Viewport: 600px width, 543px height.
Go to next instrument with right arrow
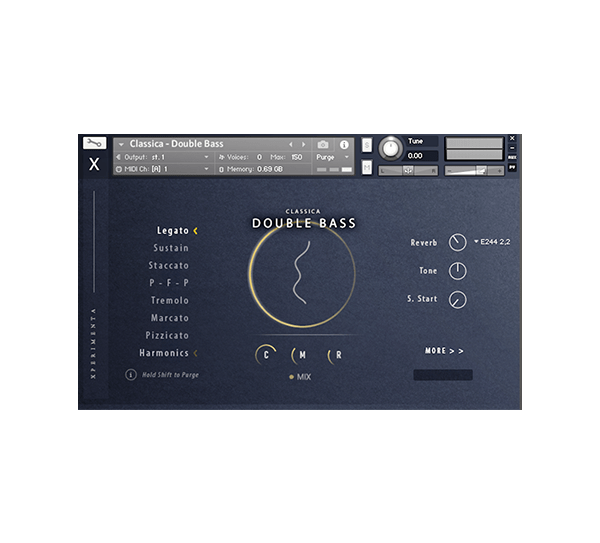[303, 144]
